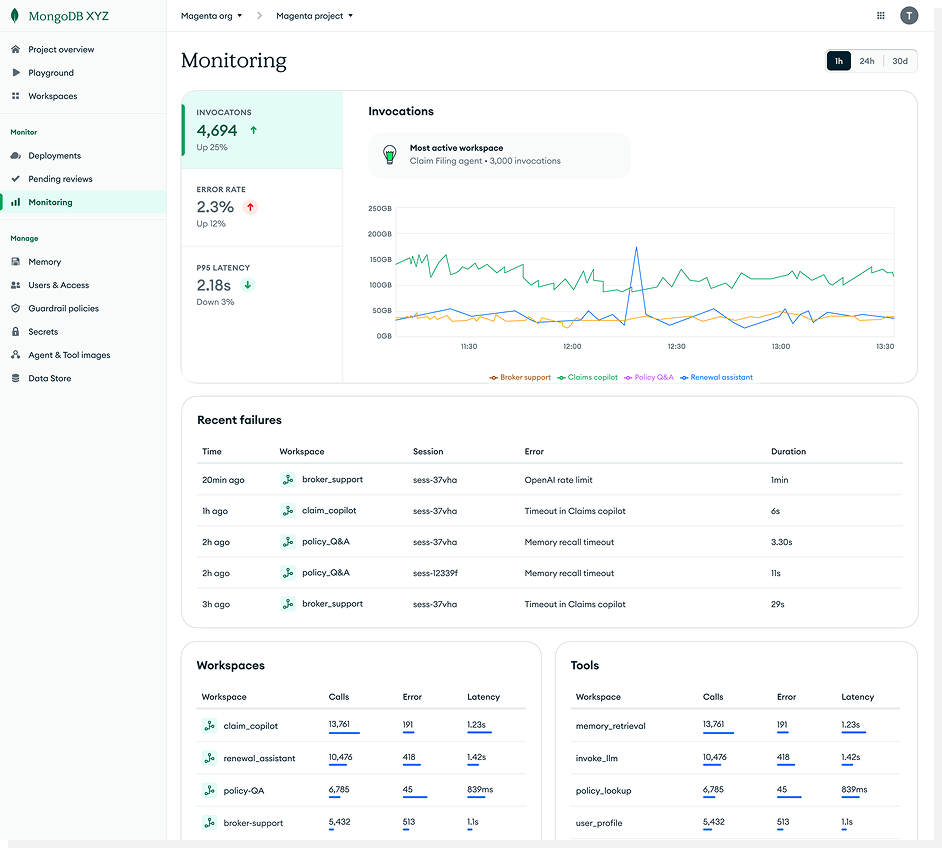Select the 1h time range tab
The width and height of the screenshot is (942, 848).
click(x=839, y=61)
